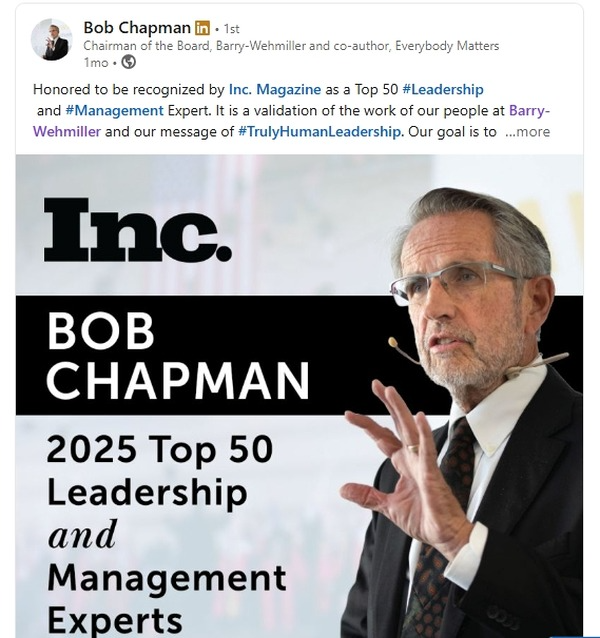Image resolution: width=600 pixels, height=638 pixels.
Task: Expand the post text with "…more"
Action: 527,131
